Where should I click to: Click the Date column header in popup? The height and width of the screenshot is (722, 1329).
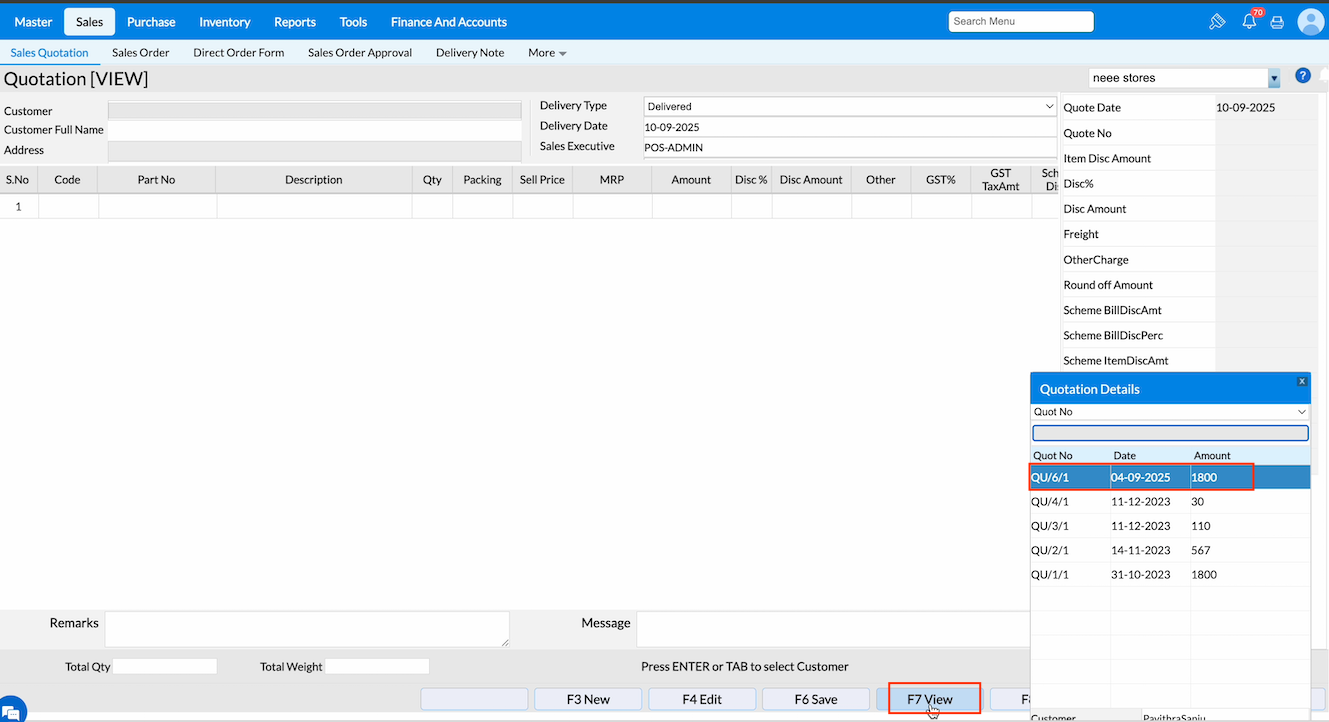pos(1124,455)
